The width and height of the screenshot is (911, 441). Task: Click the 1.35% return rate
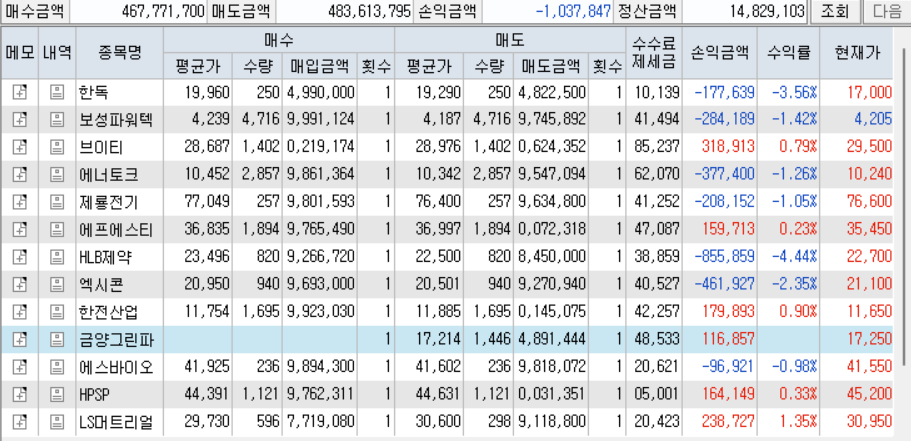(x=798, y=422)
